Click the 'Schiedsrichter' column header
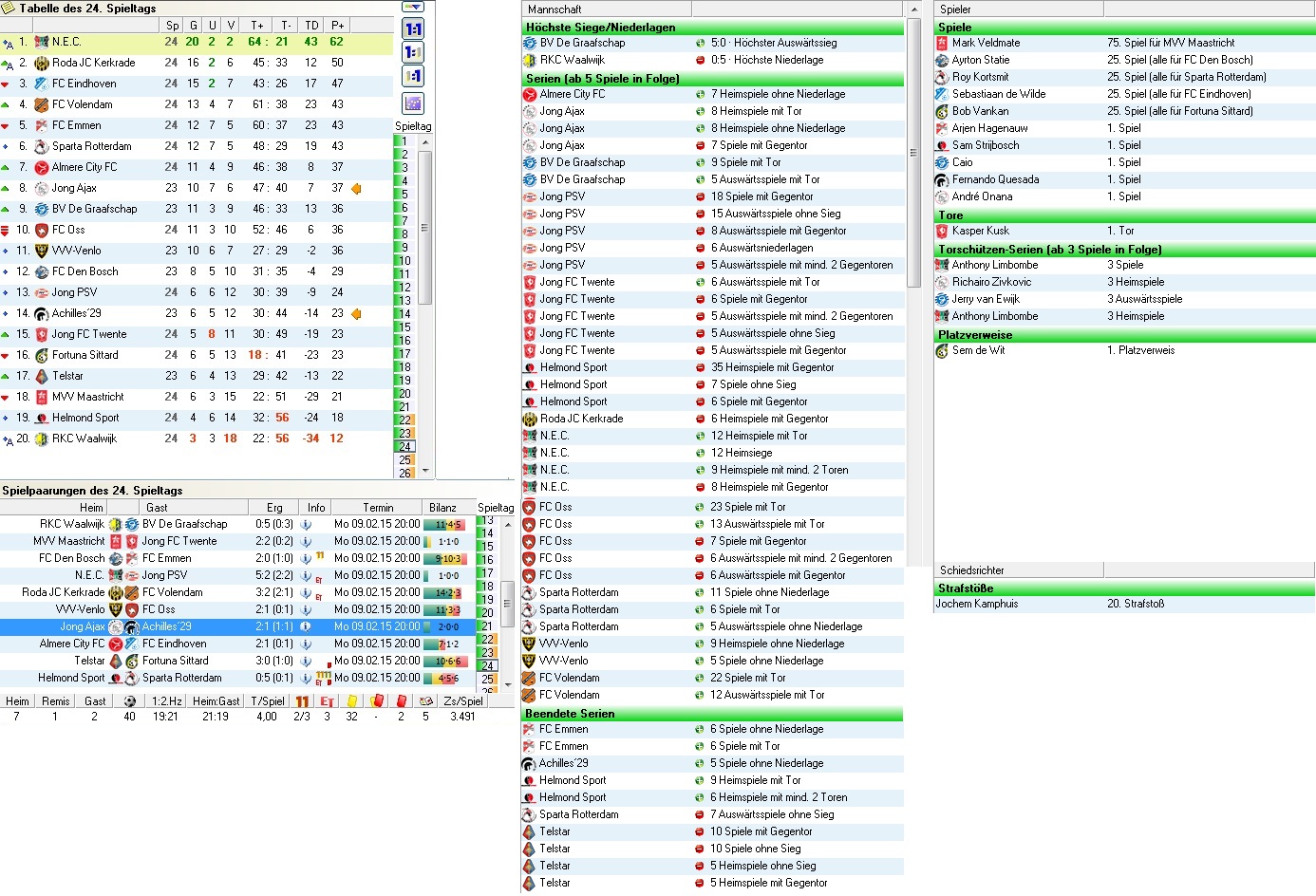The image size is (1316, 896). 1019,570
